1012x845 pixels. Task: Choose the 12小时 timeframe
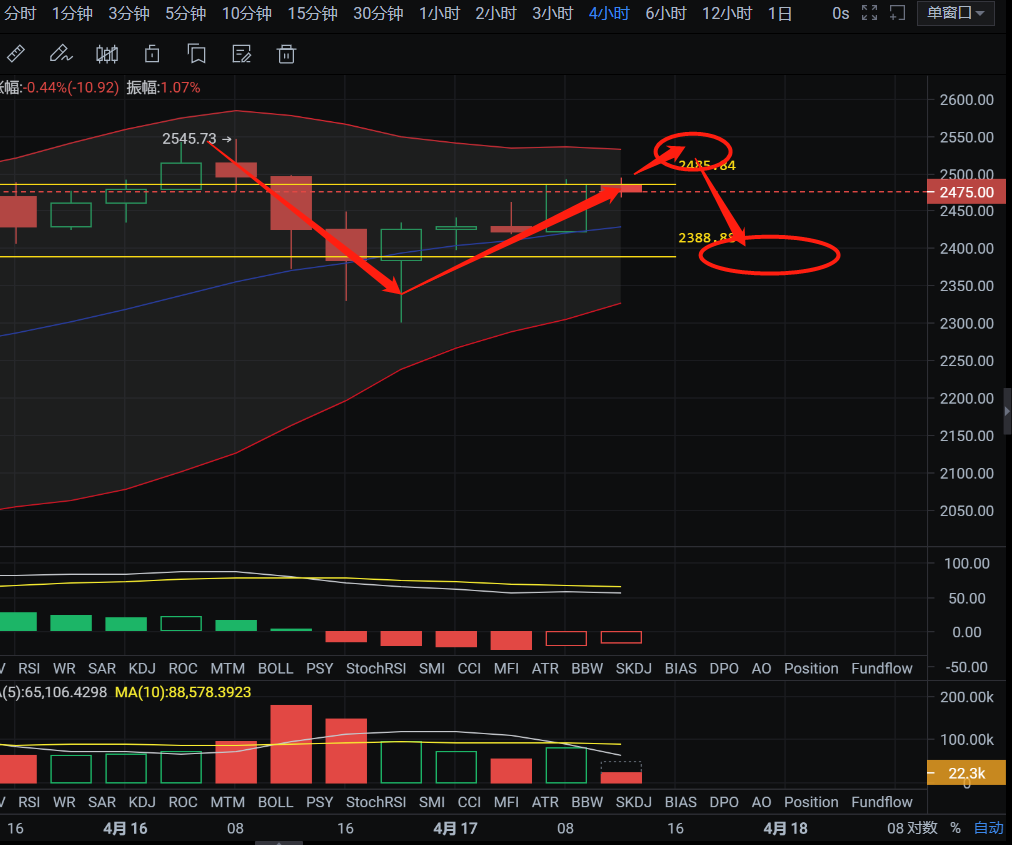click(727, 14)
